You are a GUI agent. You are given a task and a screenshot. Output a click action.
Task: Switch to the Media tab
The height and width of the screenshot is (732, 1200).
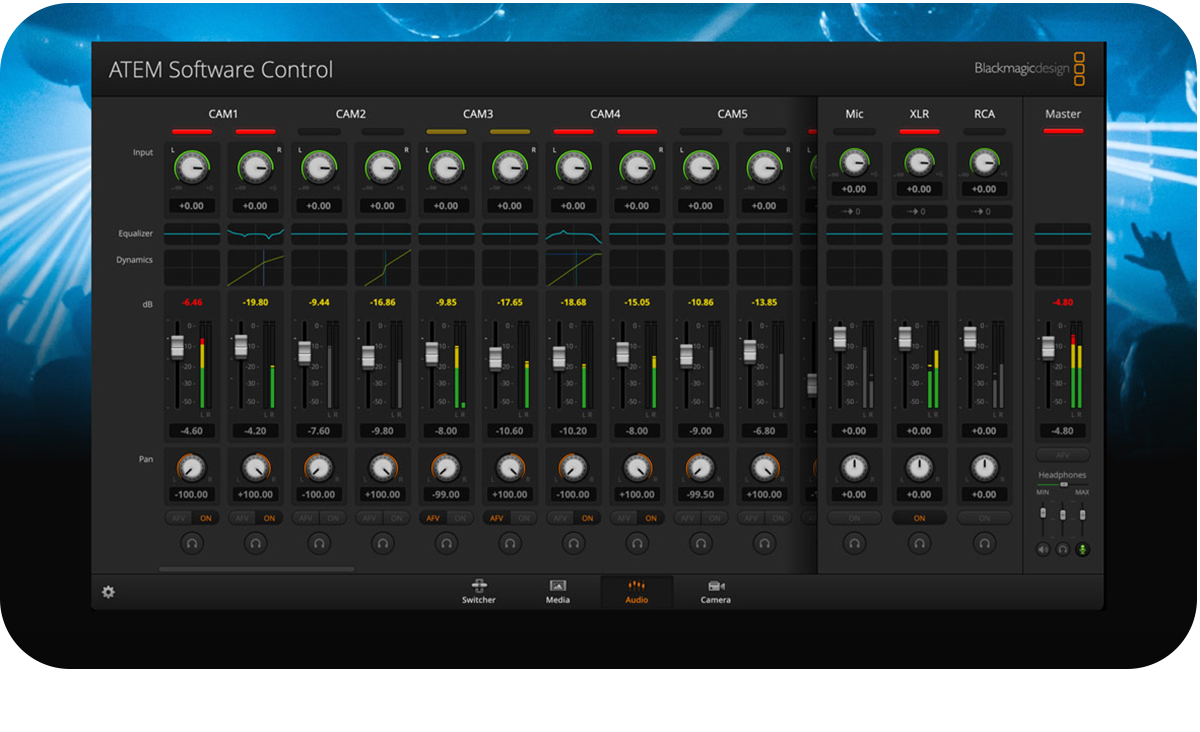558,592
